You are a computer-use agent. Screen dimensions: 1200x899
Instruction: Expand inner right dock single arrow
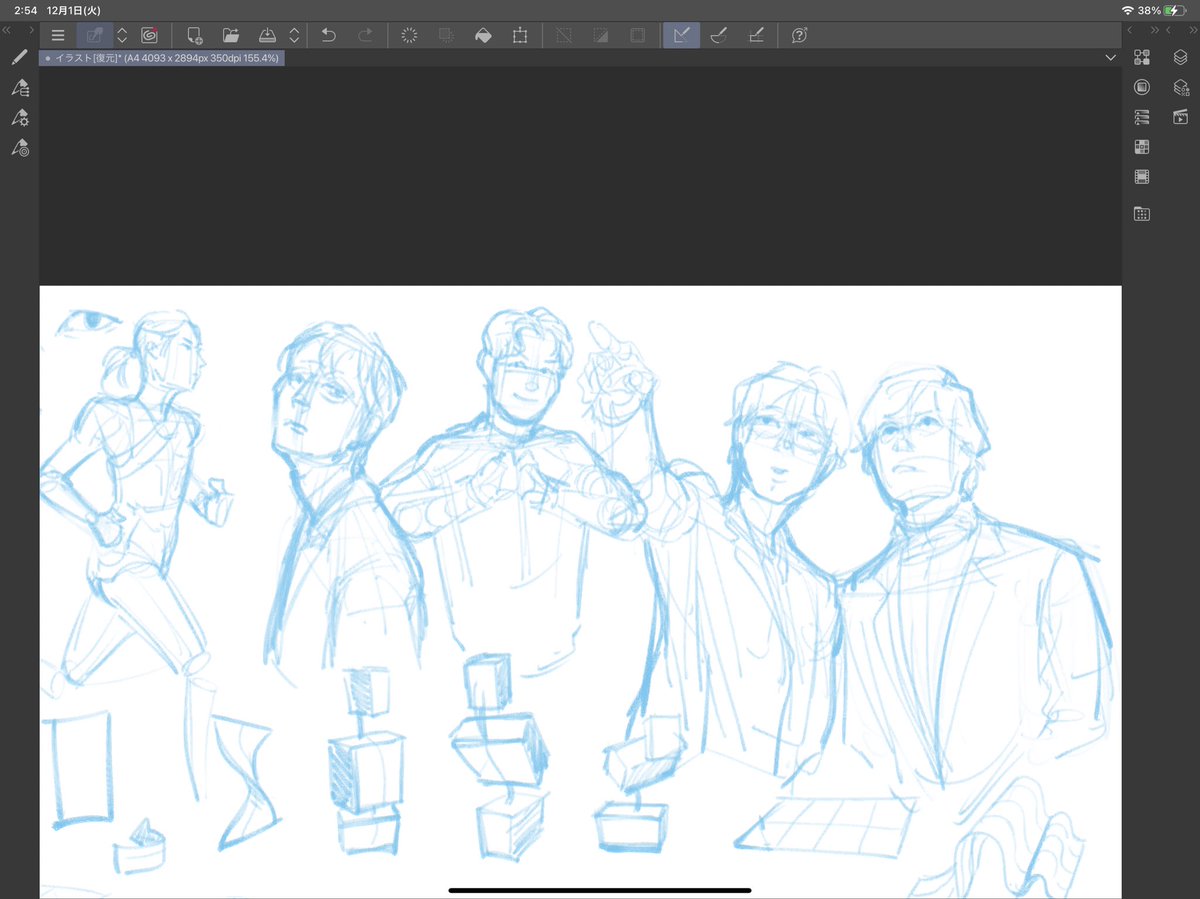[x=1130, y=30]
